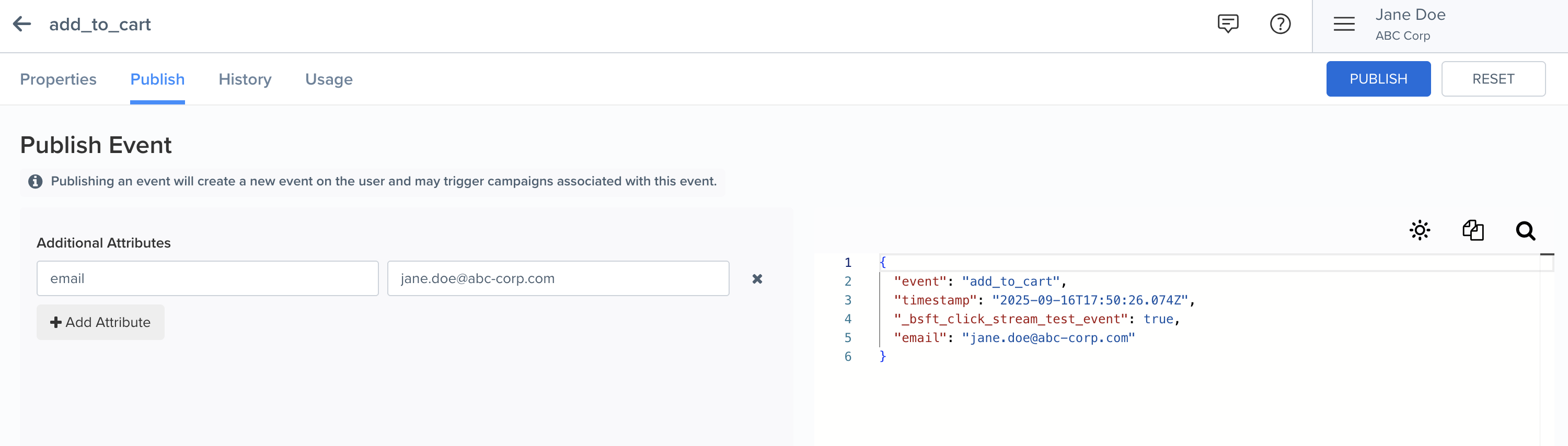Go back using the left arrow

[22, 24]
